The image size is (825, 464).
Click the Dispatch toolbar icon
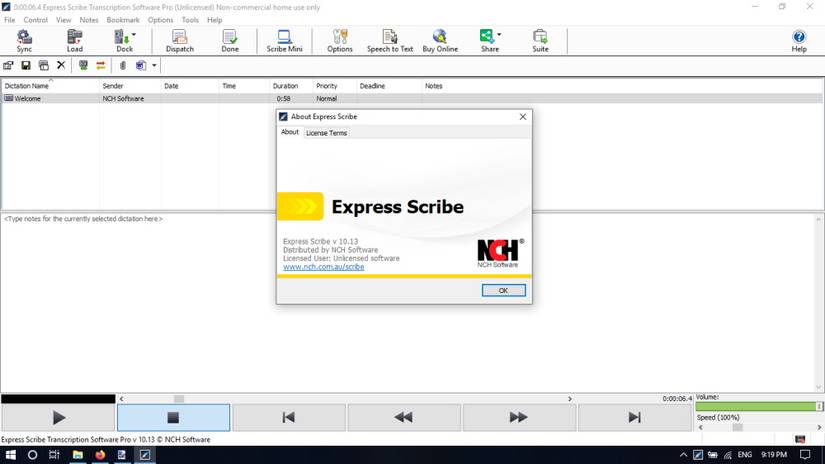179,41
